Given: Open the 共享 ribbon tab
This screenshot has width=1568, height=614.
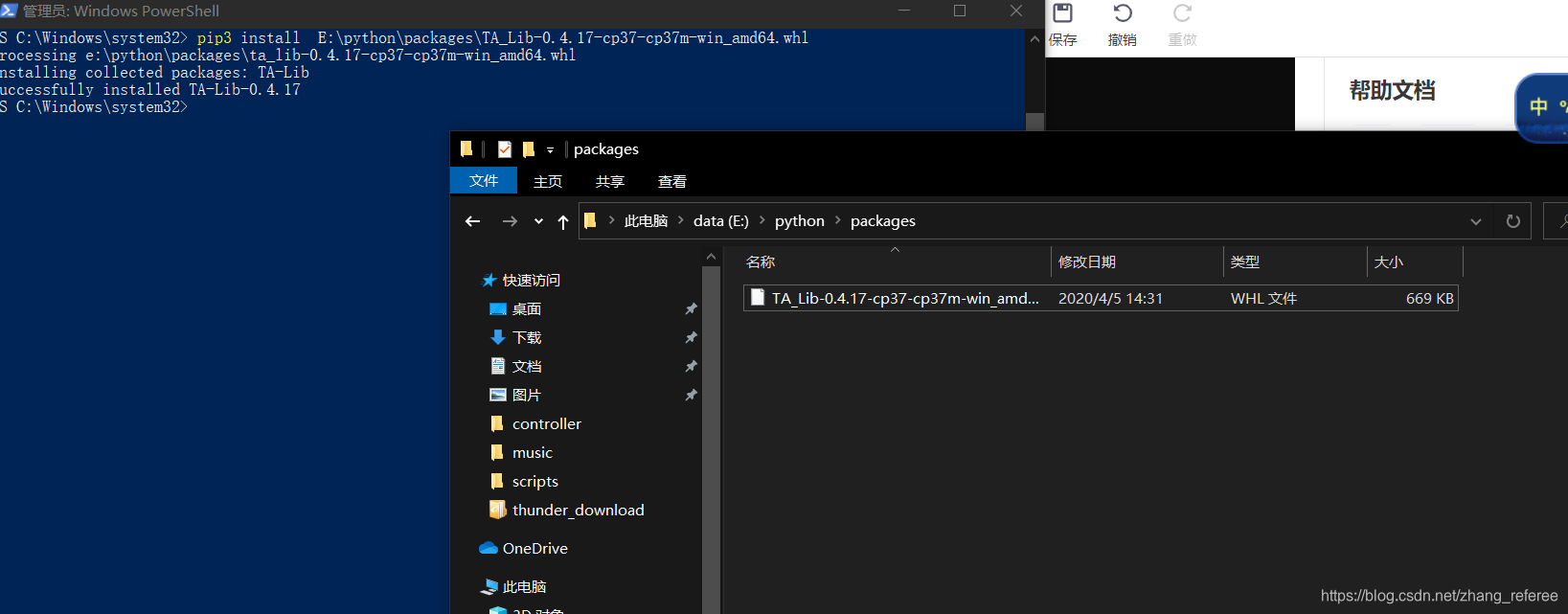Looking at the screenshot, I should pyautogui.click(x=610, y=181).
